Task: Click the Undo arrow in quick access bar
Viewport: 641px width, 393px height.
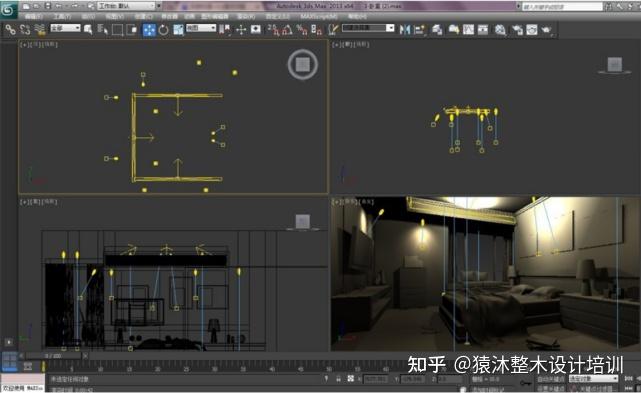Action: click(59, 6)
